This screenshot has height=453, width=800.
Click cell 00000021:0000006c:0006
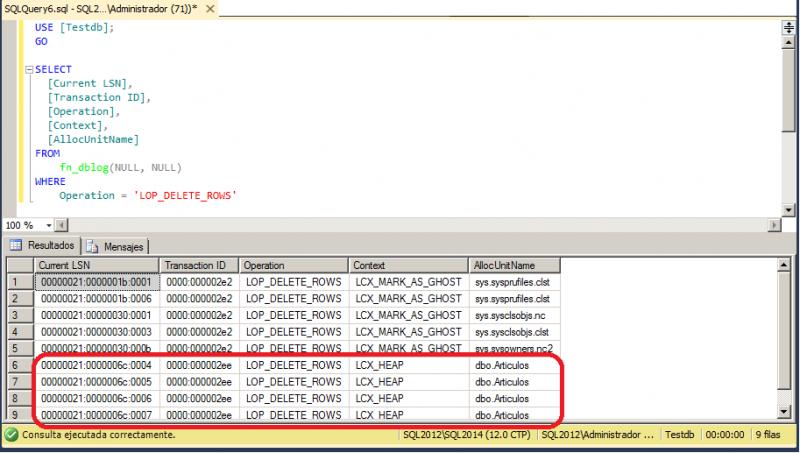point(97,398)
